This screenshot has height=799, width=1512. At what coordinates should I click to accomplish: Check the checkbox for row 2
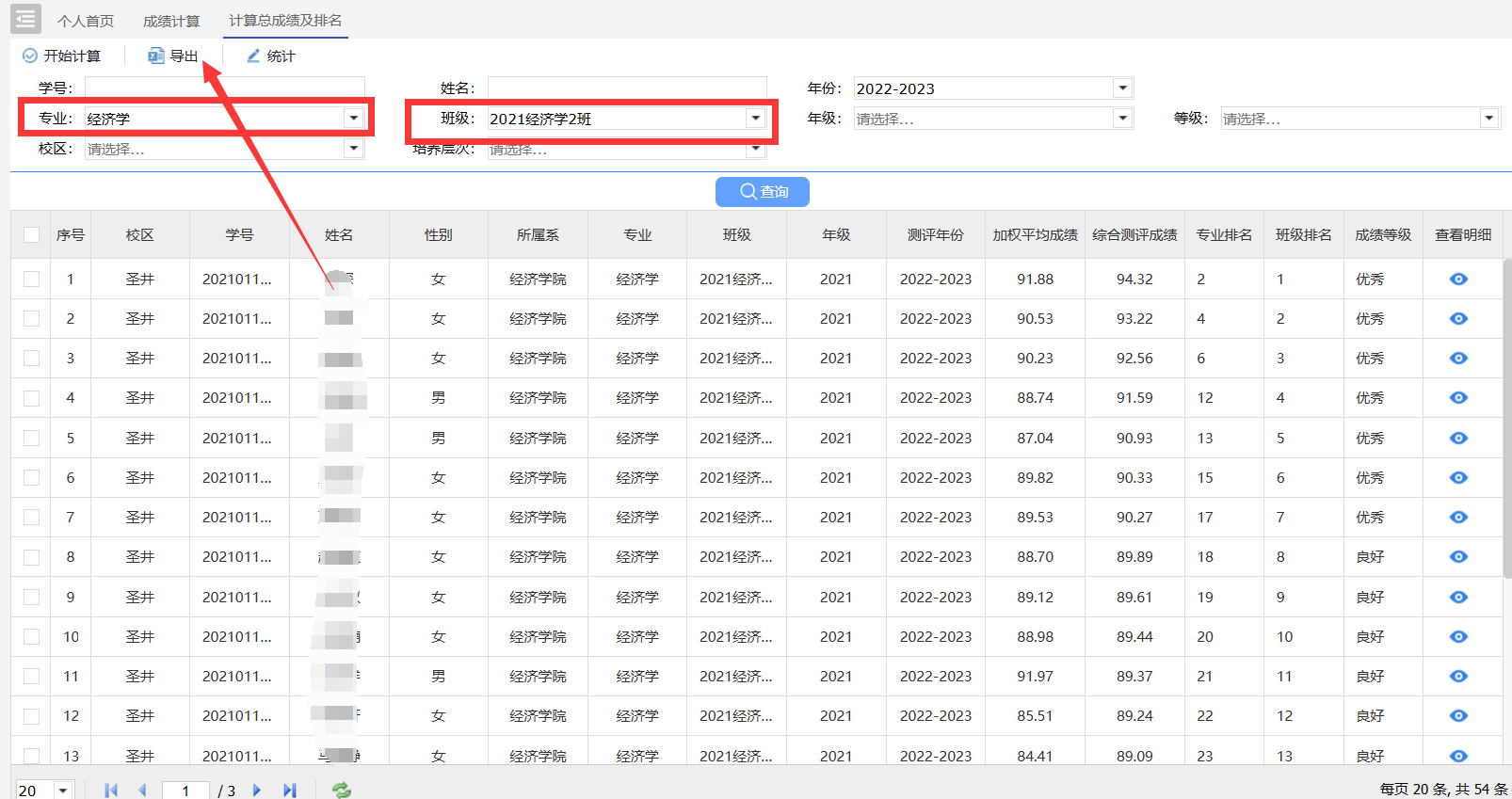(31, 318)
